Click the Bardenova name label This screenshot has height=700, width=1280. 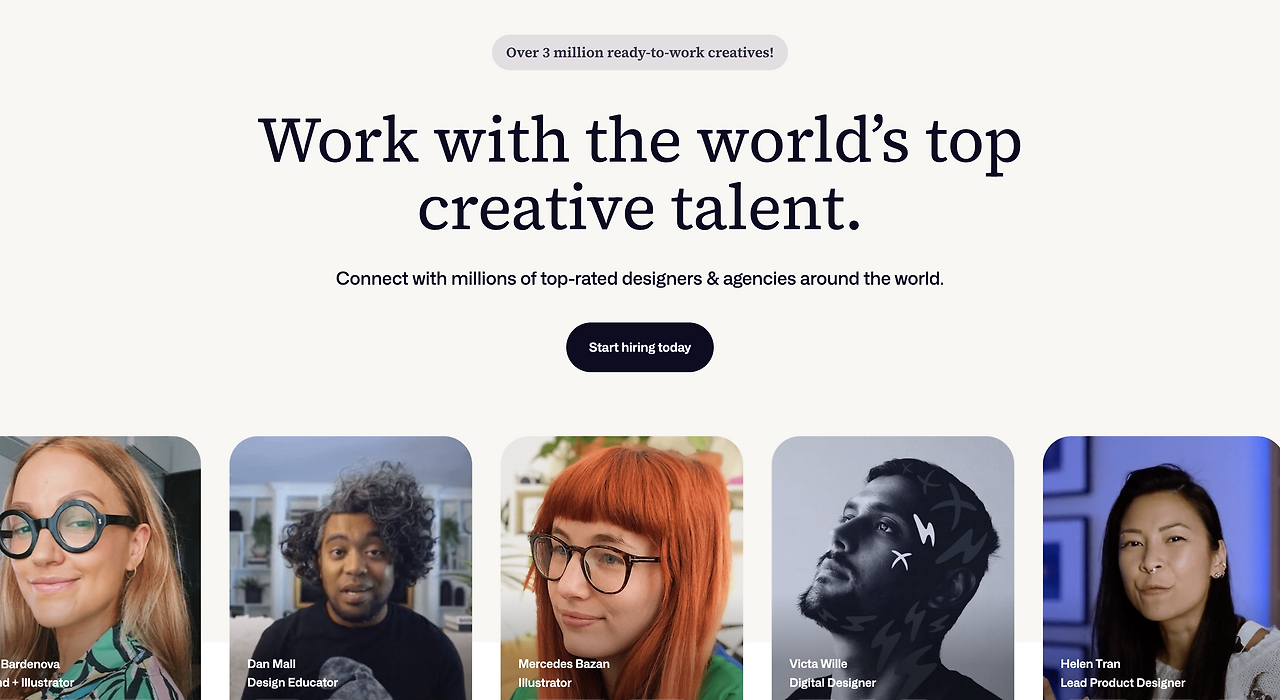pos(30,664)
